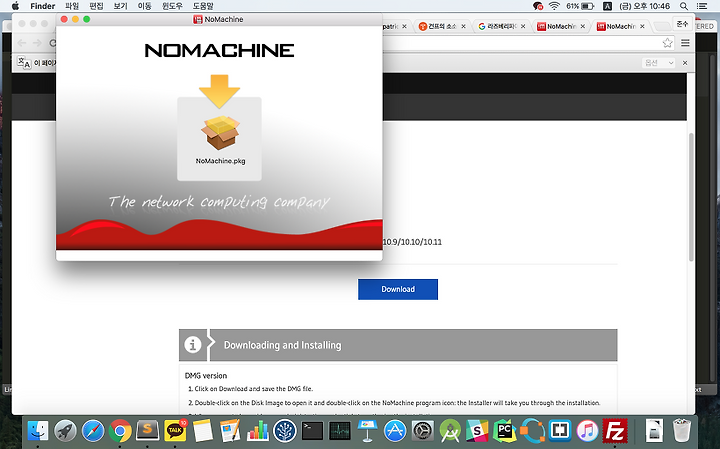The image size is (720, 449).
Task: Open the 보기 menu
Action: tap(120, 6)
